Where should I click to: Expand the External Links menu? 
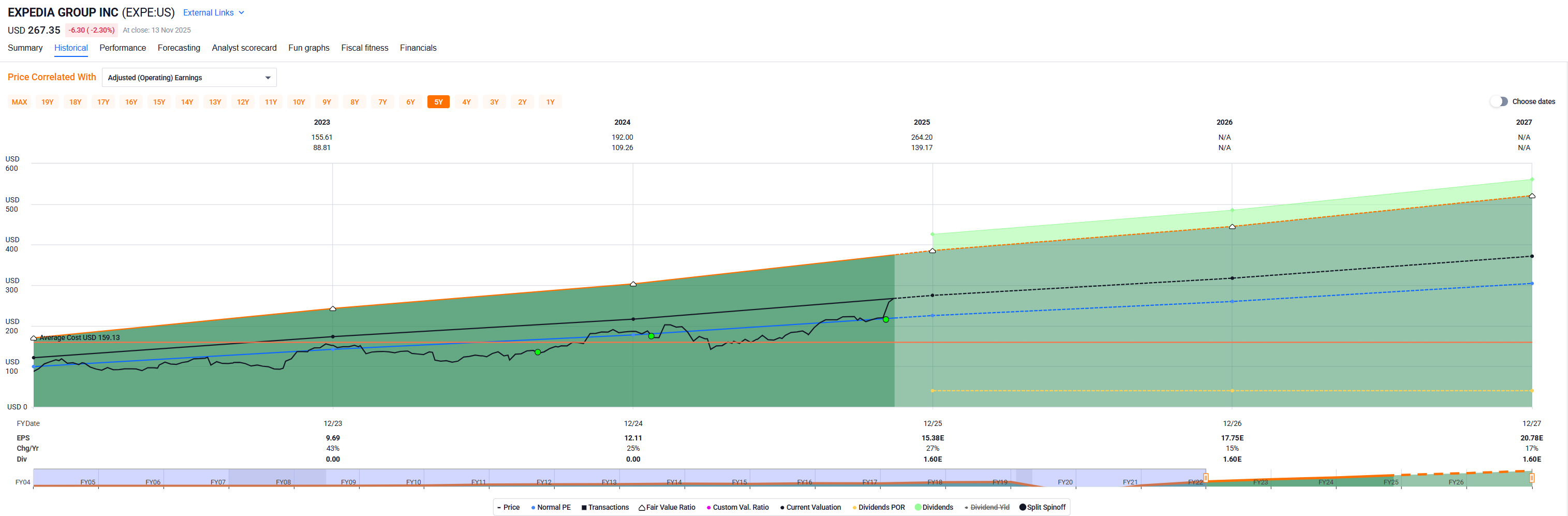click(x=208, y=13)
